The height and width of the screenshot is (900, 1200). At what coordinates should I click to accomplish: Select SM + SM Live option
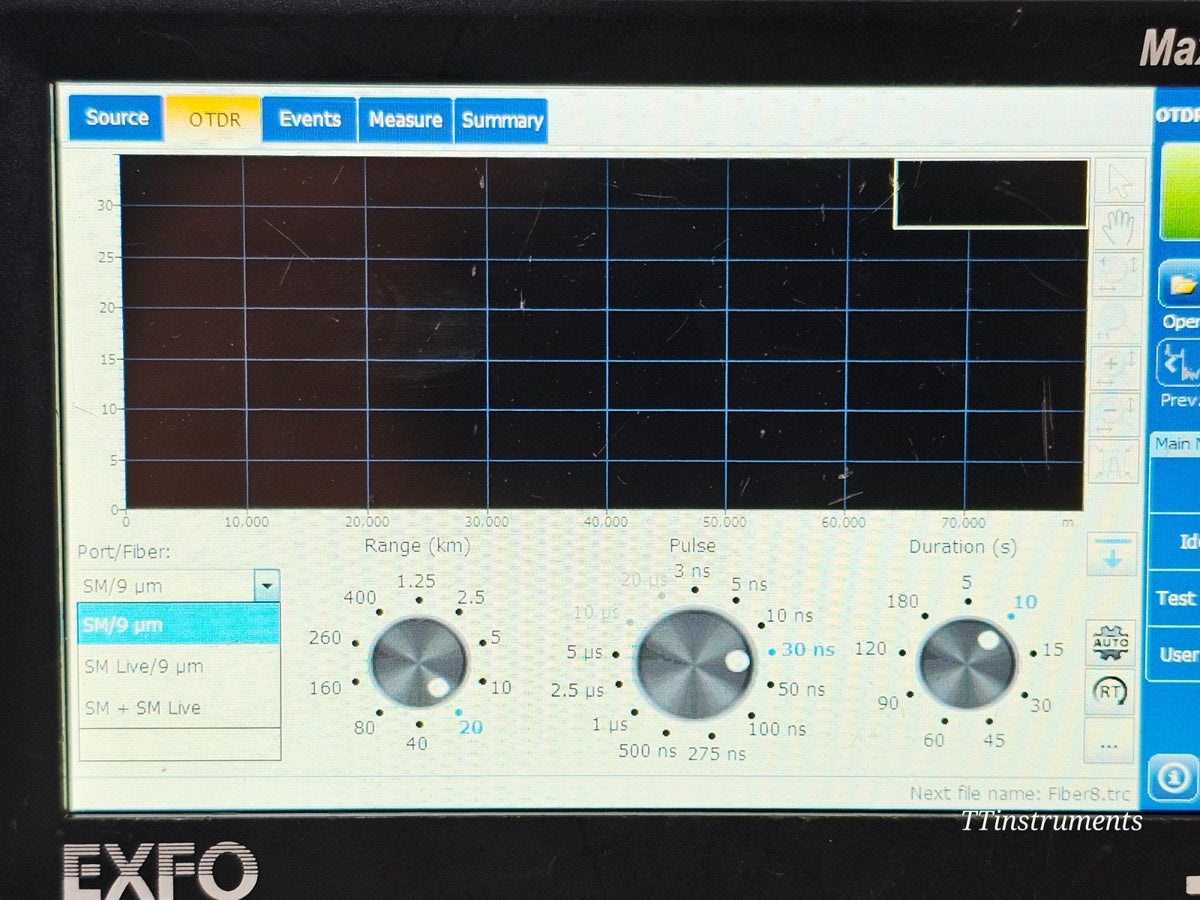179,707
